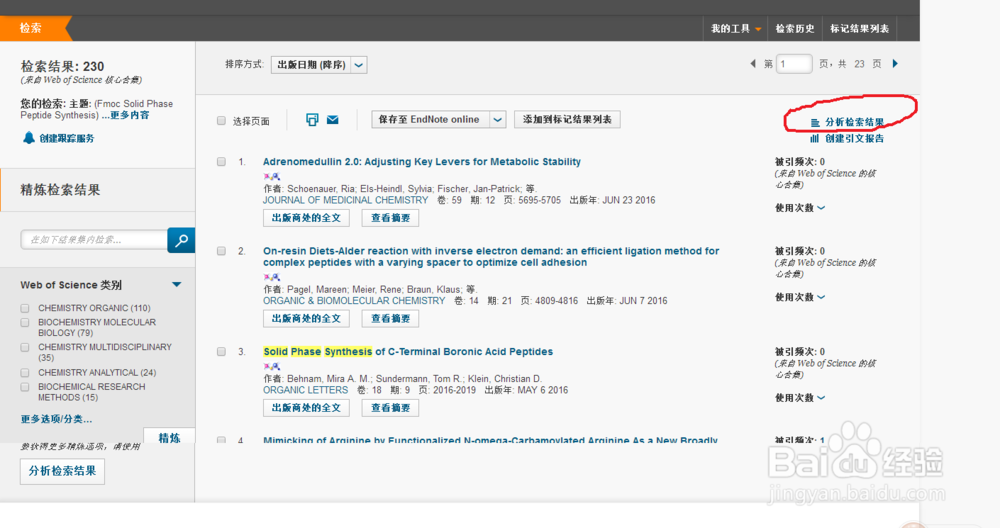
Task: Toggle the select page checkbox
Action: click(x=221, y=121)
